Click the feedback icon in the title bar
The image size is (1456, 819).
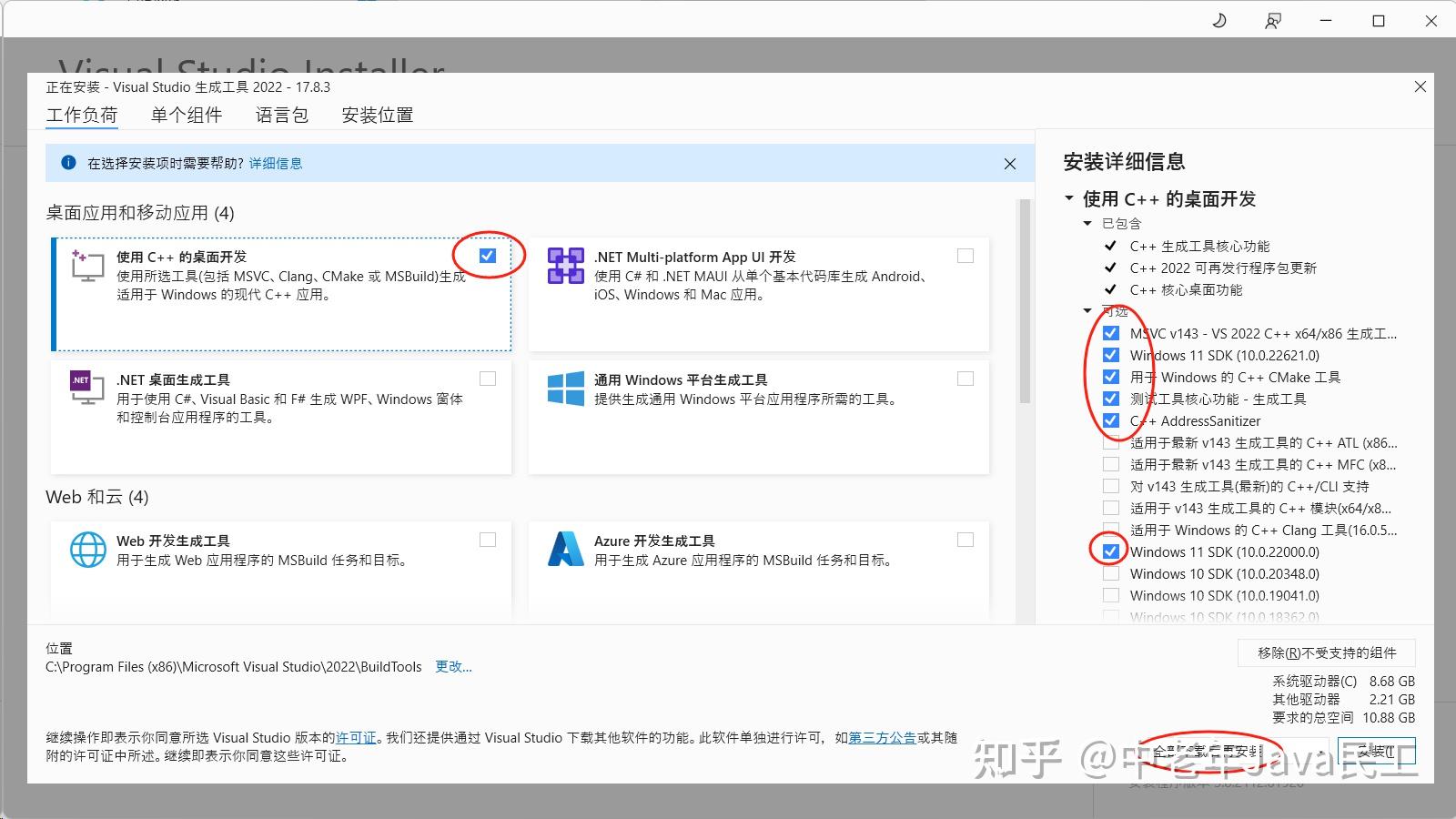(x=1273, y=20)
